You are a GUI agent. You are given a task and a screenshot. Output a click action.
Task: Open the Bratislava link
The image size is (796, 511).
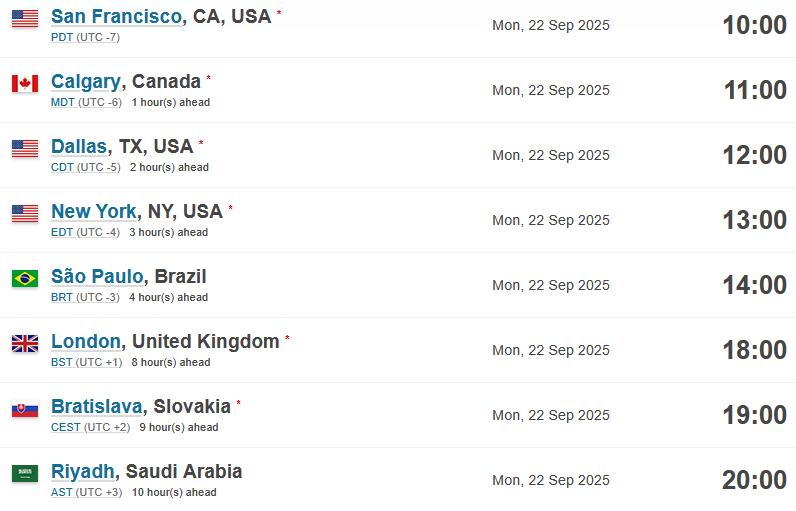(96, 406)
